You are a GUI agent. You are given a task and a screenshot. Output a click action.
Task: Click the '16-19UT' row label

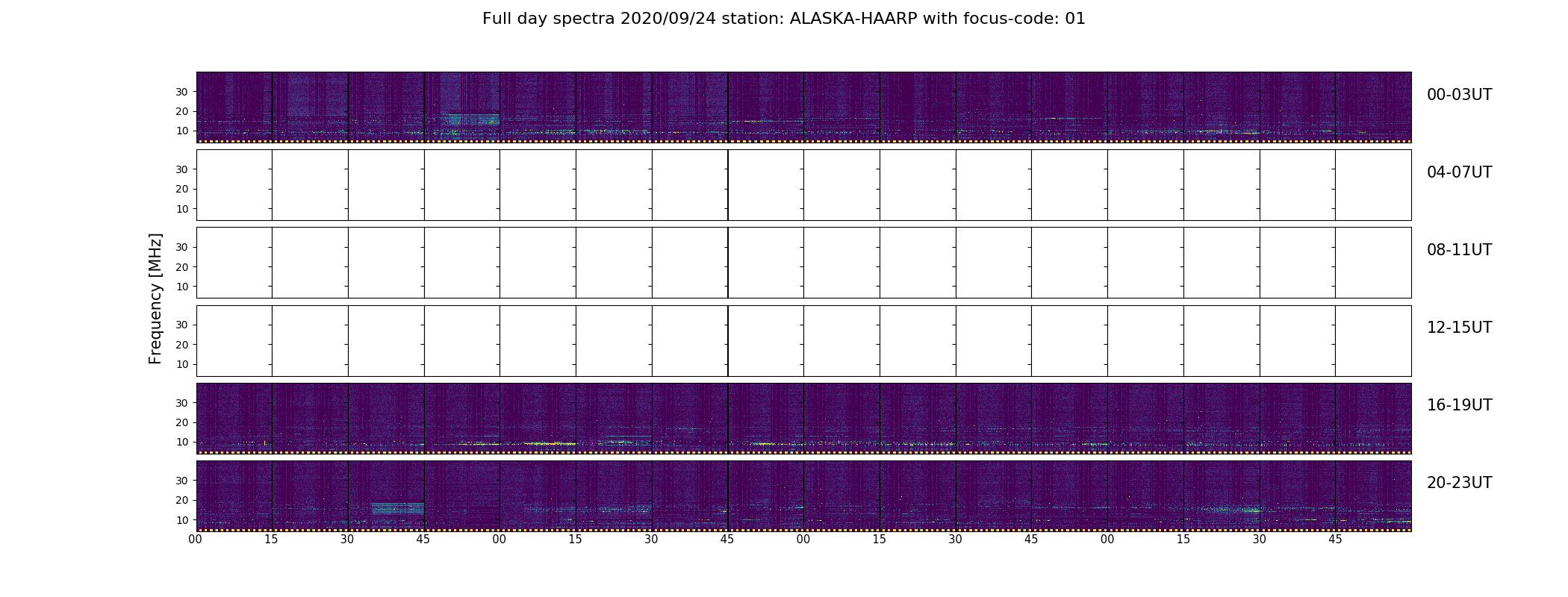tap(1459, 405)
